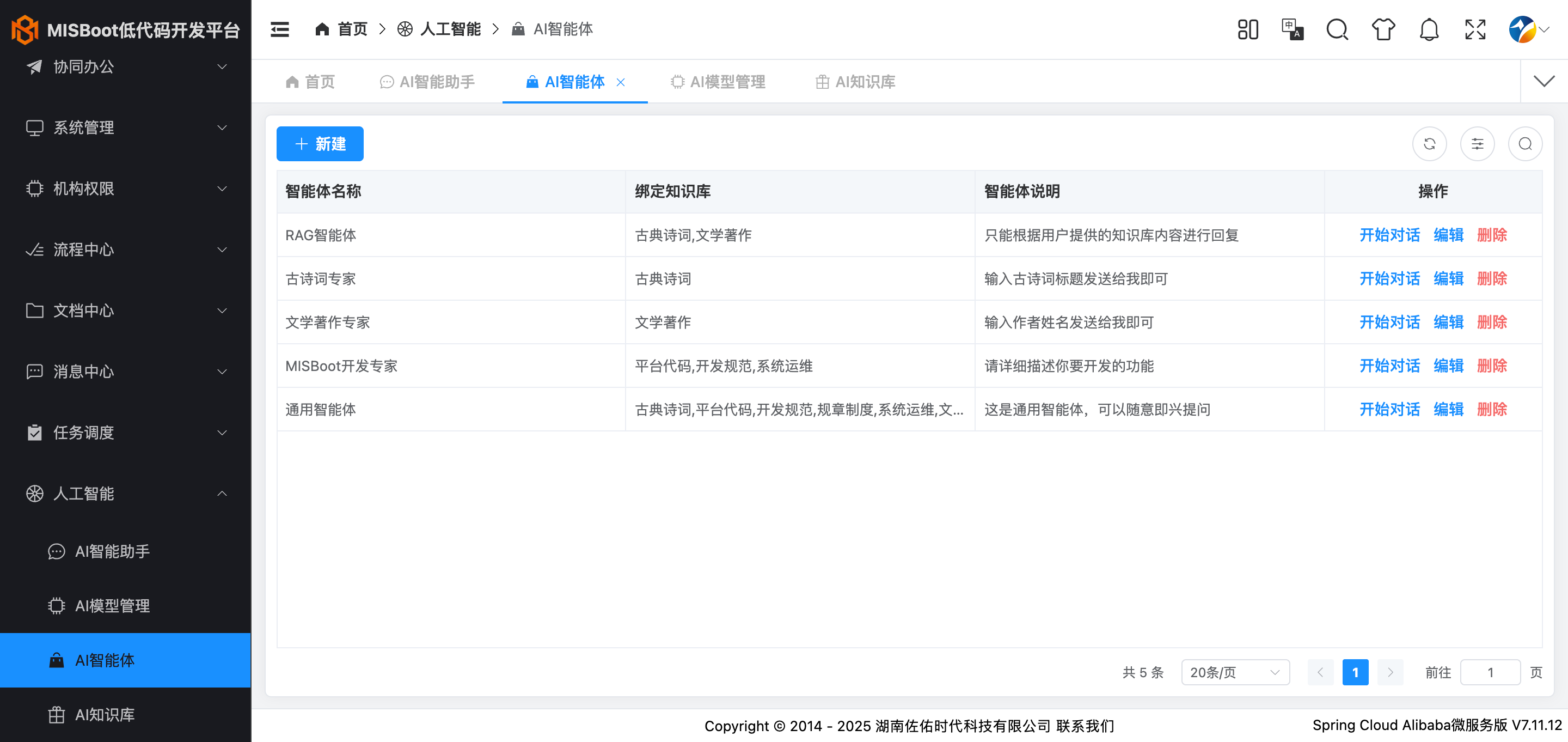This screenshot has height=742, width=1568.
Task: Delete the RAG智能体 row
Action: [x=1492, y=235]
